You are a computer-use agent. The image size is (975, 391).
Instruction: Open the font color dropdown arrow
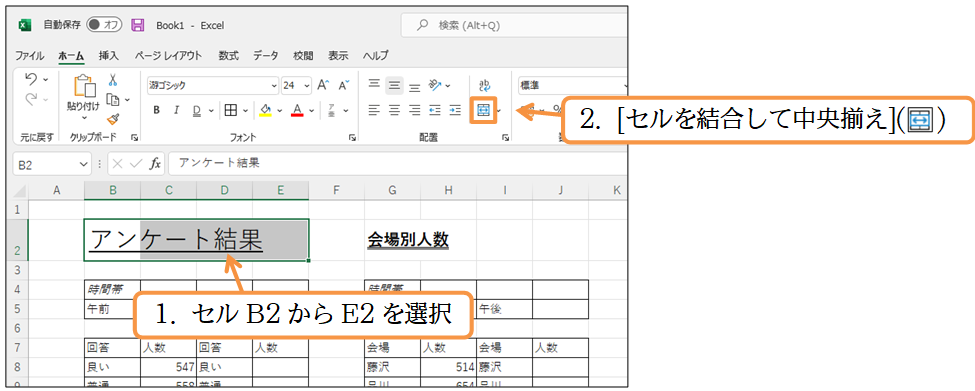tap(311, 111)
